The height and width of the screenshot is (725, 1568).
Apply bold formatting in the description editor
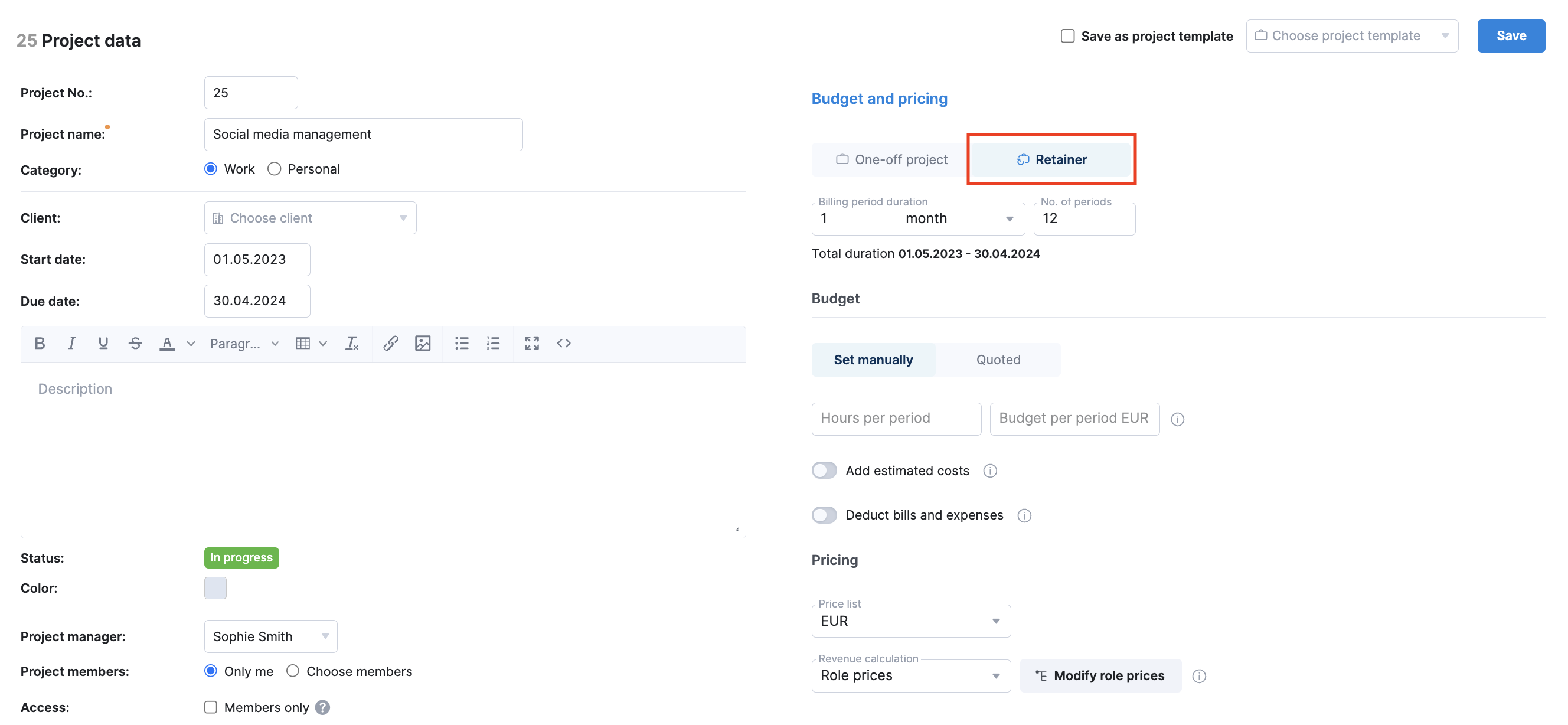pos(40,344)
